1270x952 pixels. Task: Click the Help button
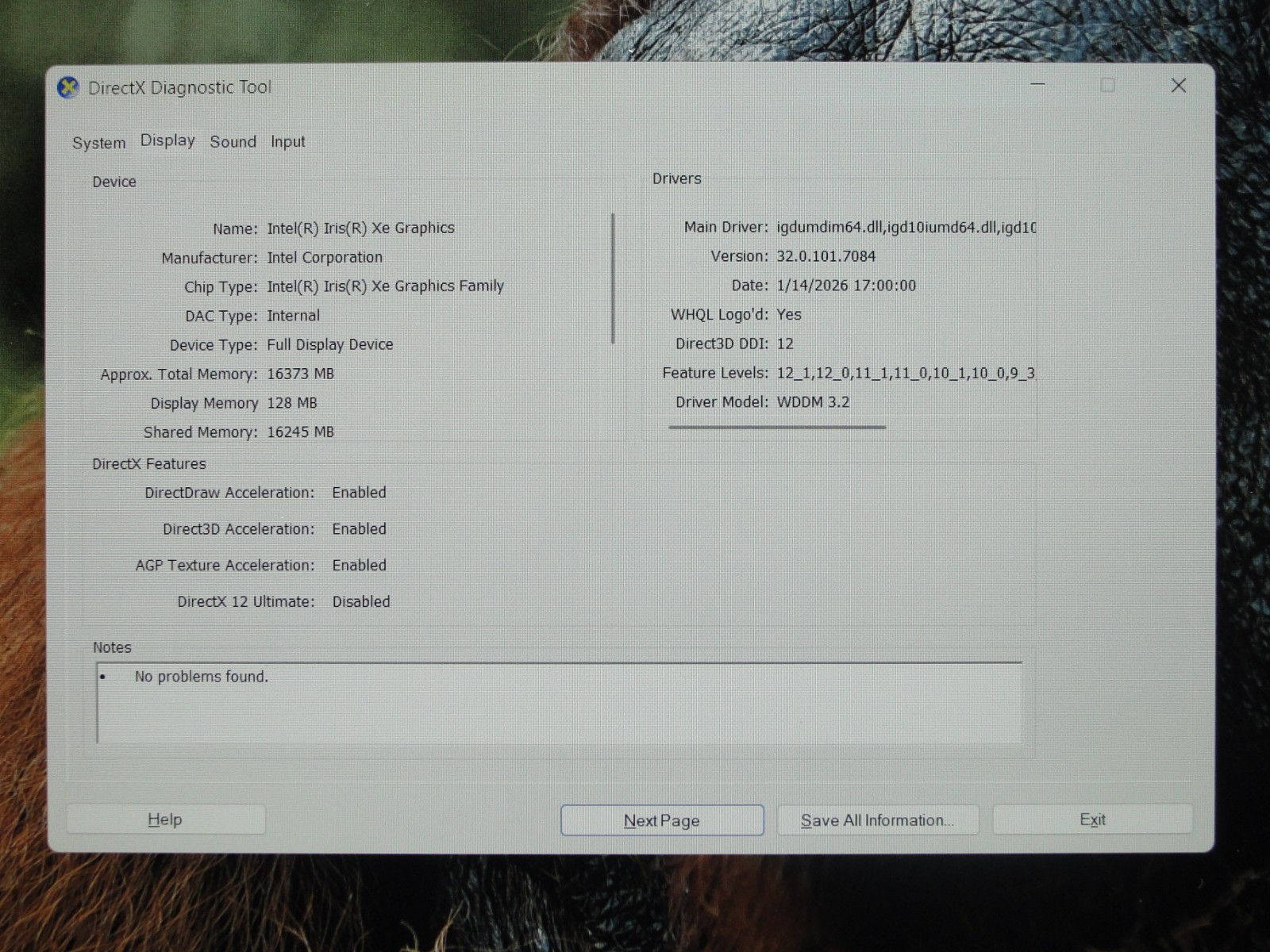coord(165,820)
